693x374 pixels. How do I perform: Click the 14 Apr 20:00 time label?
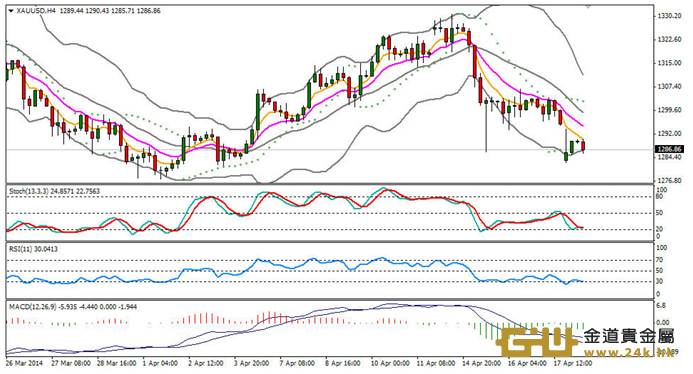tap(481, 363)
